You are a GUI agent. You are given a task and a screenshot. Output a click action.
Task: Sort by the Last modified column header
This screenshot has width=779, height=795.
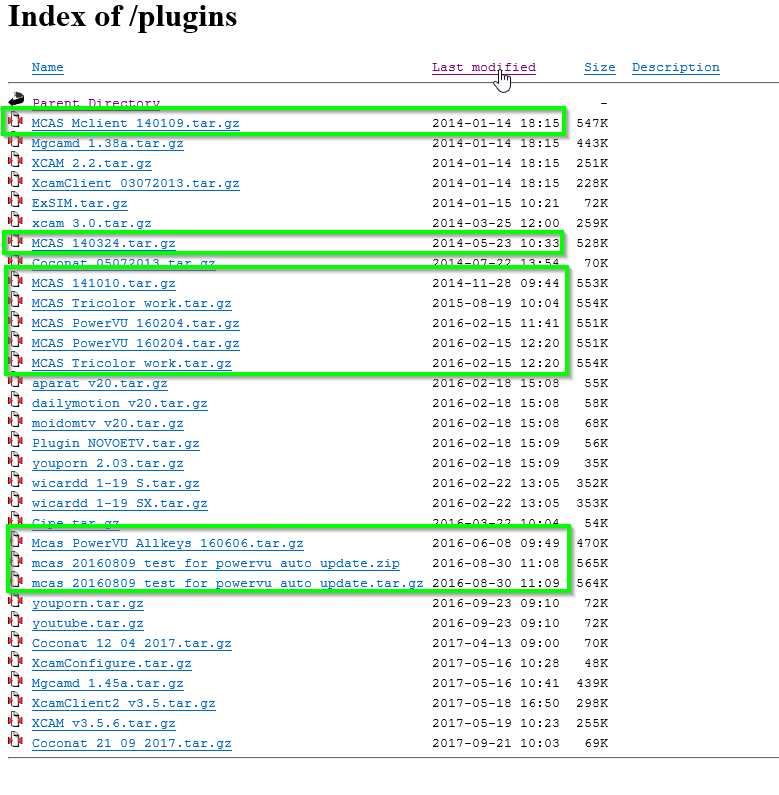click(484, 67)
